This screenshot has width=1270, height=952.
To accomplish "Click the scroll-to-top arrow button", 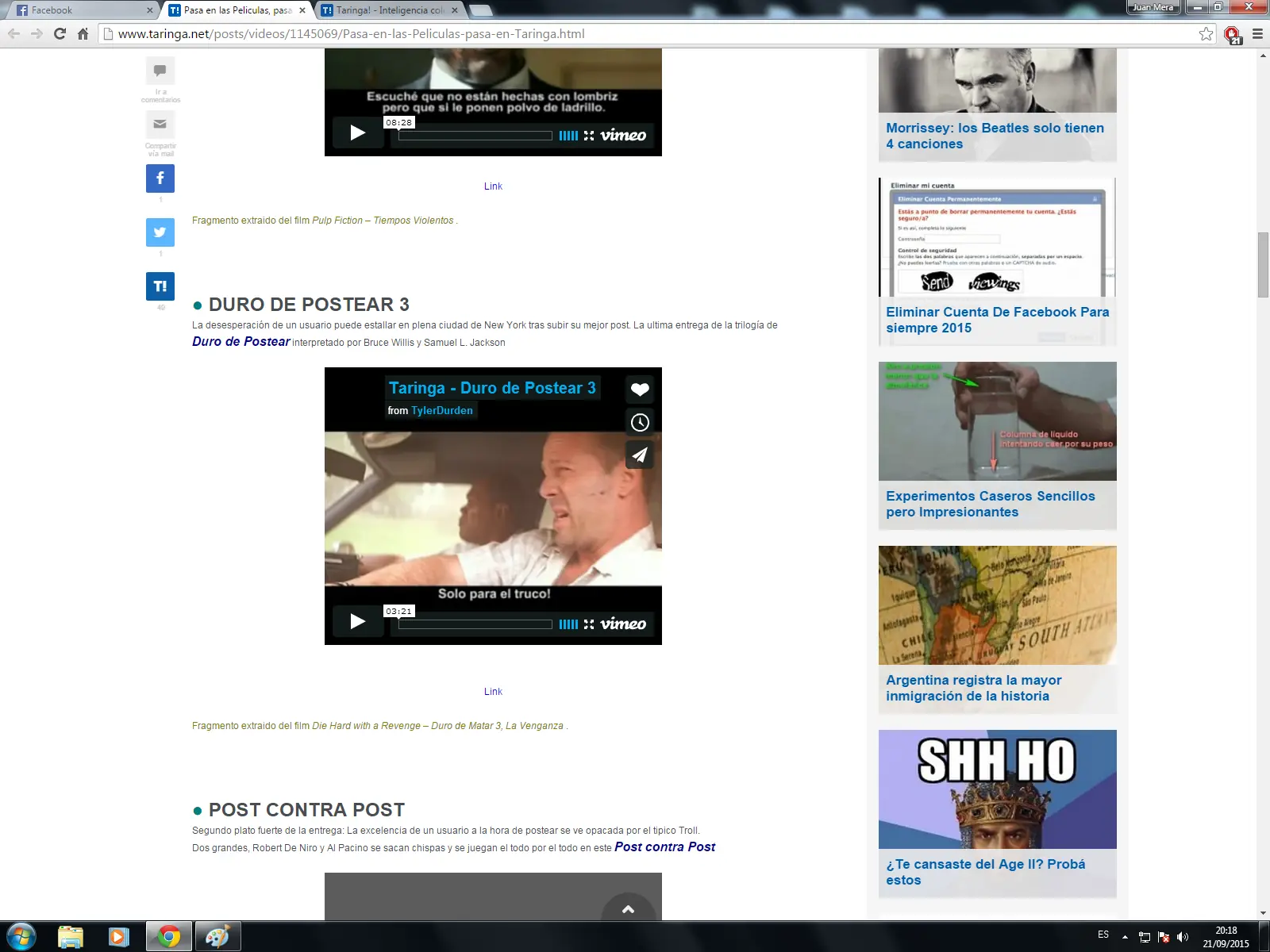I will pyautogui.click(x=628, y=908).
